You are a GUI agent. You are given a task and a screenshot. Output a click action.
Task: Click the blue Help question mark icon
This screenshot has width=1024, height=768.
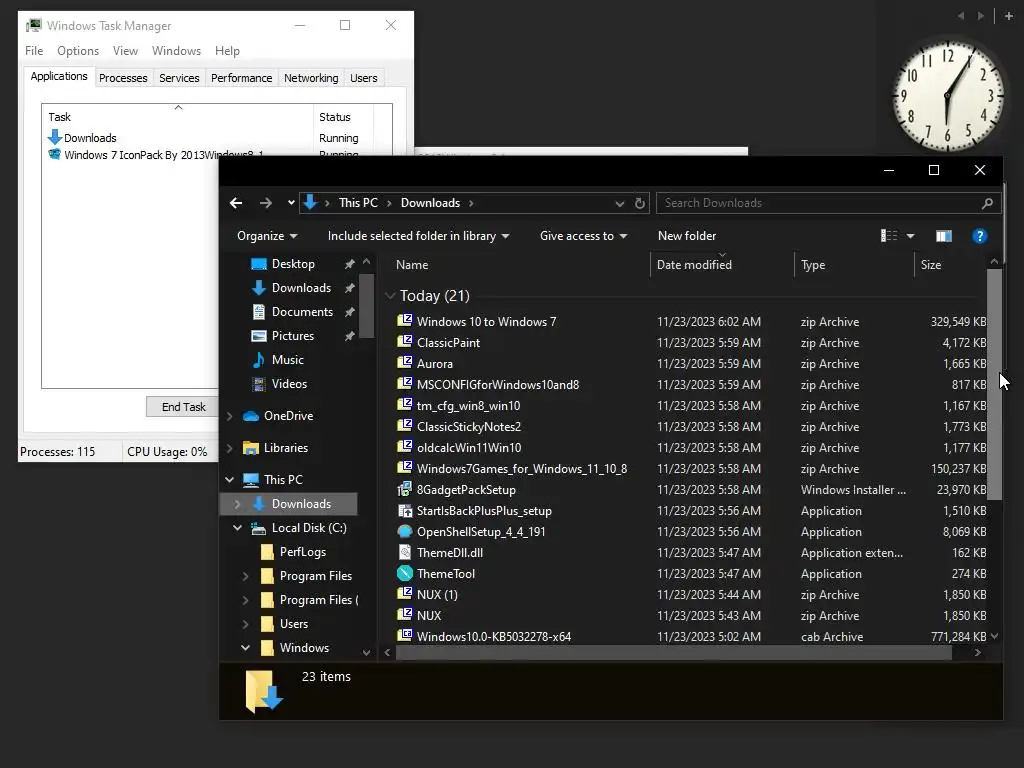click(x=980, y=236)
